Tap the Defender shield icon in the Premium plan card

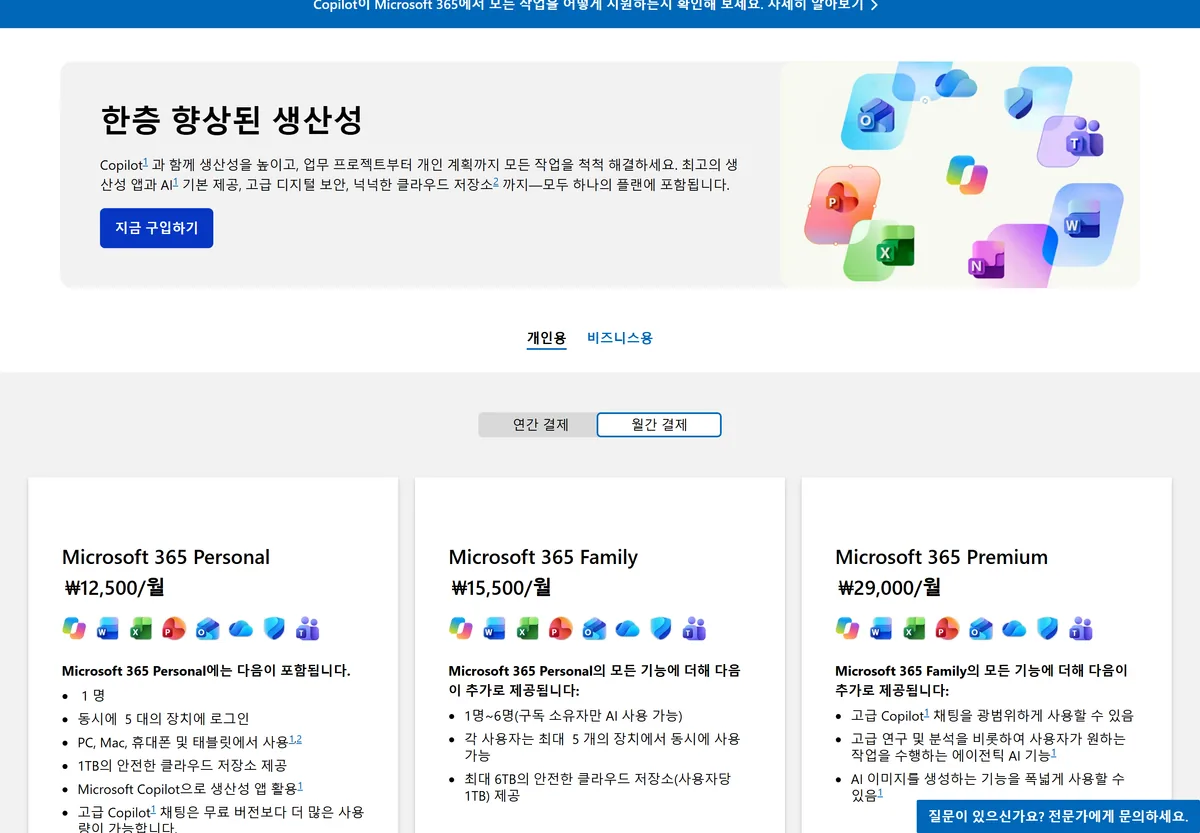(1047, 628)
